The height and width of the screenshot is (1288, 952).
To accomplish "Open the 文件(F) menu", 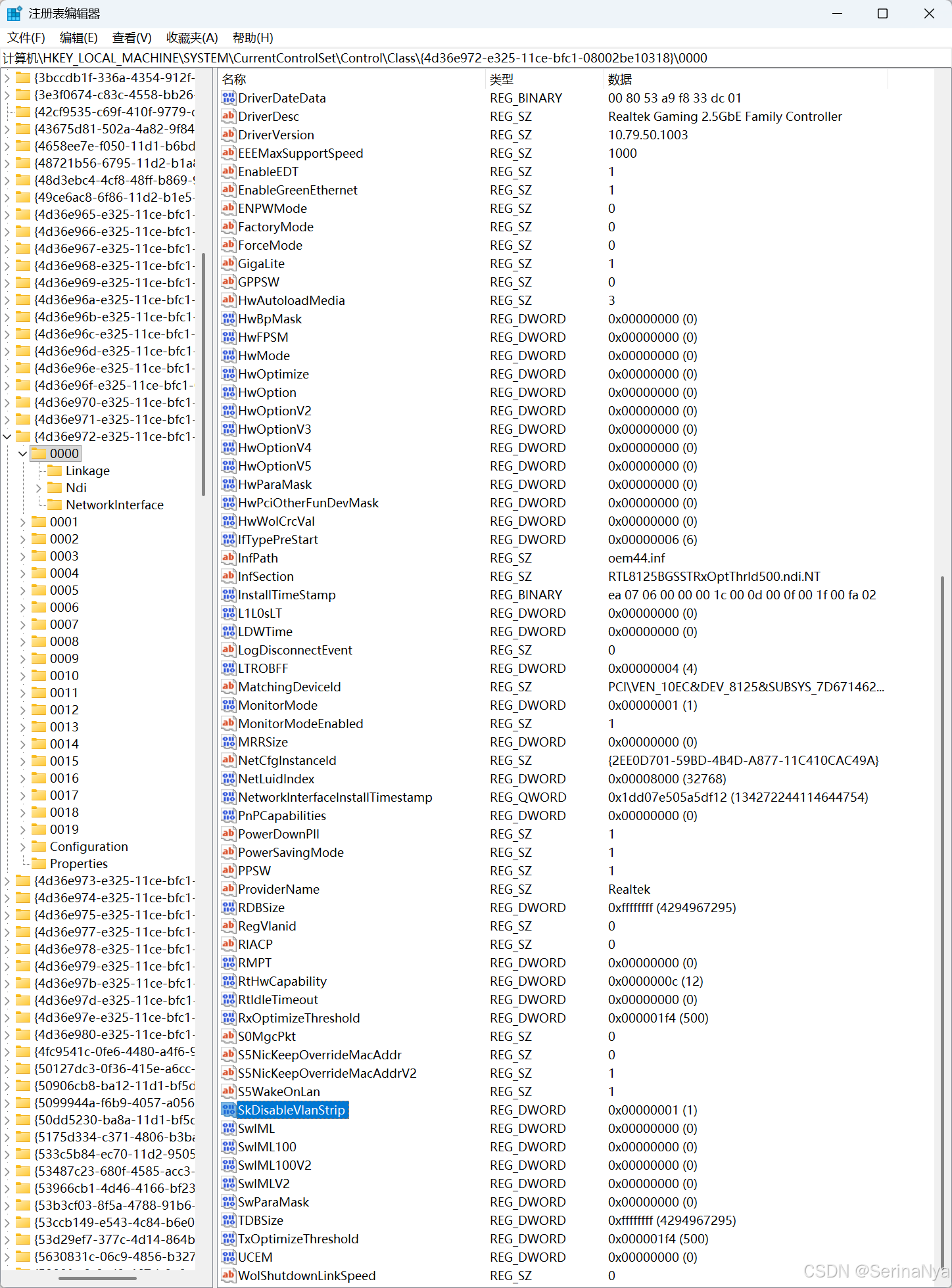I will [x=26, y=38].
